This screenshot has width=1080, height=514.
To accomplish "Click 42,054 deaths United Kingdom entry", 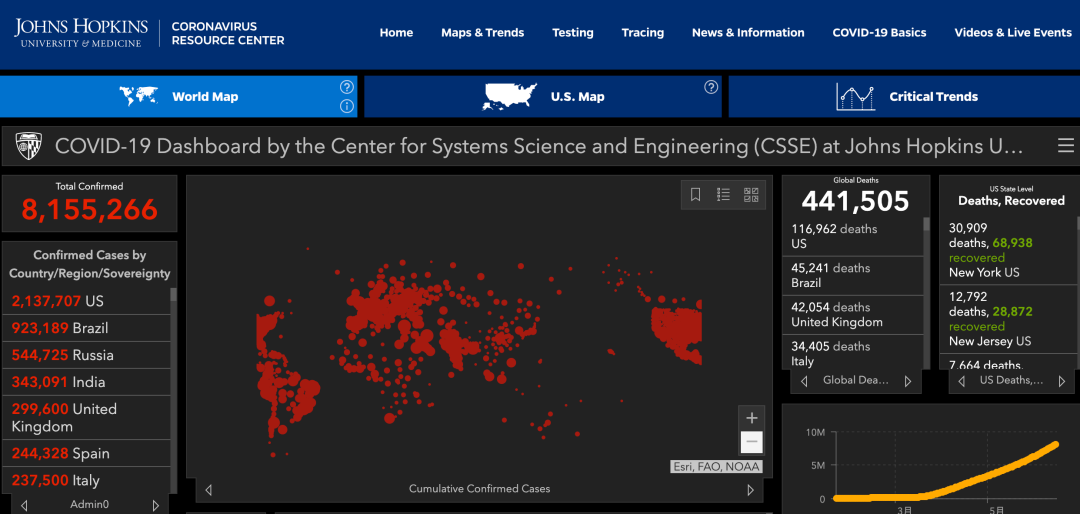I will pyautogui.click(x=853, y=315).
